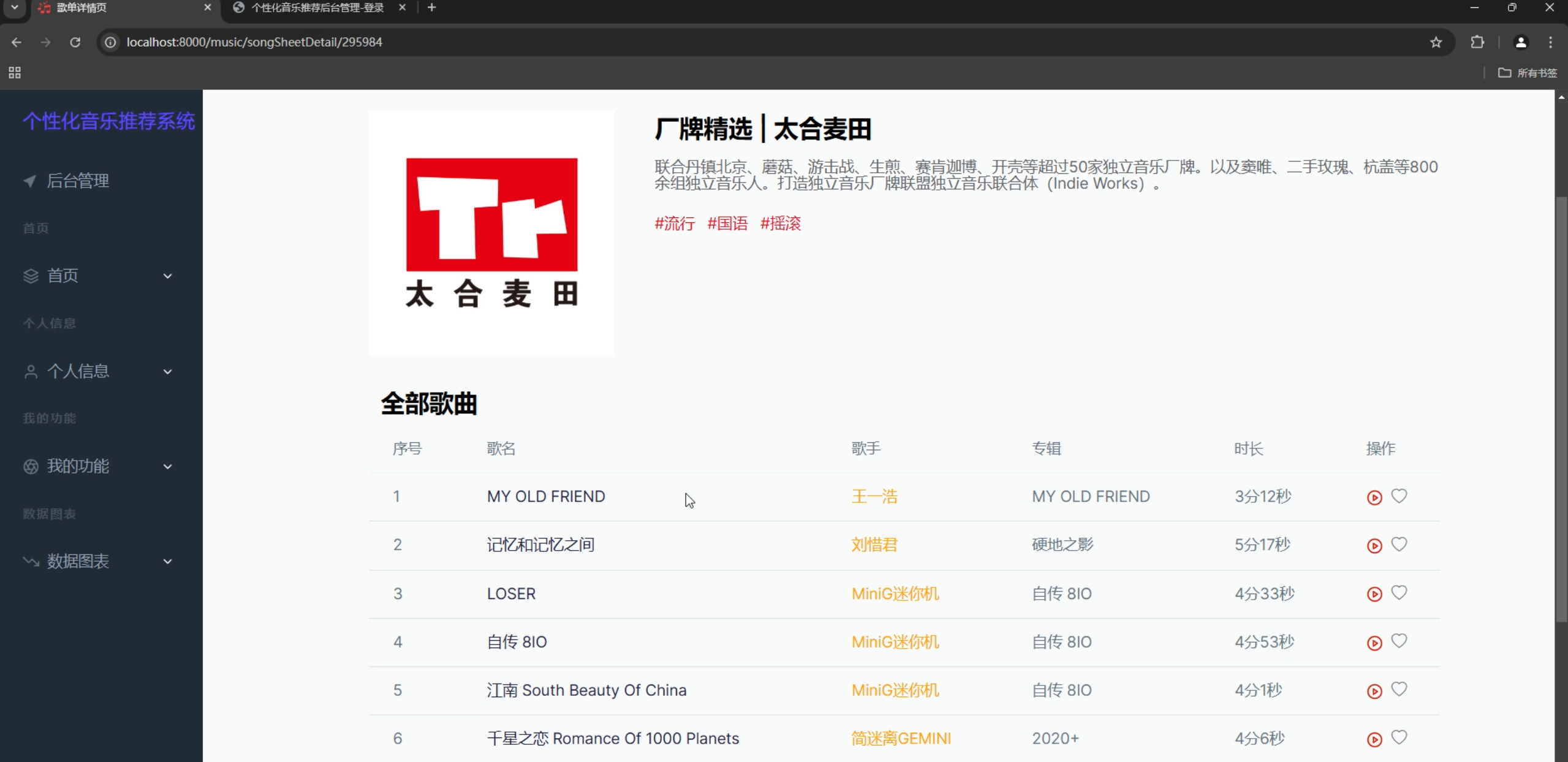Click the 全部歌曲 heading

pyautogui.click(x=428, y=404)
